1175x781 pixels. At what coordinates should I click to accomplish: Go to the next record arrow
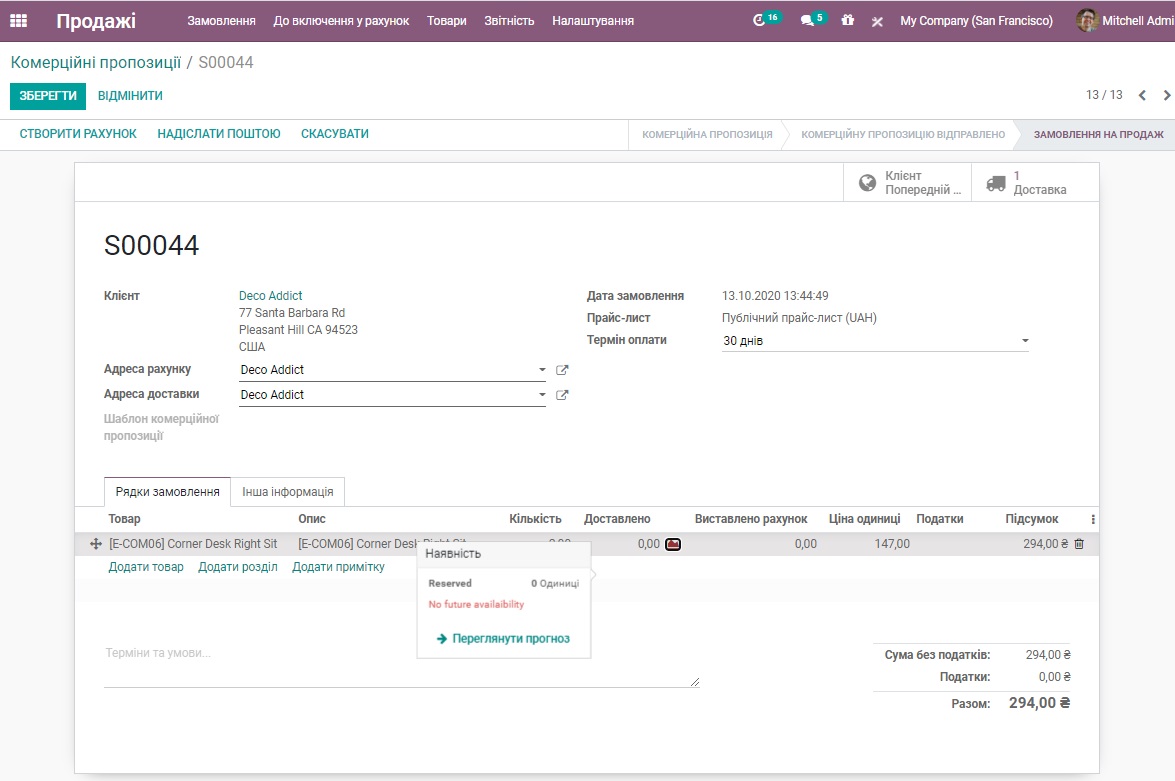pyautogui.click(x=1166, y=95)
